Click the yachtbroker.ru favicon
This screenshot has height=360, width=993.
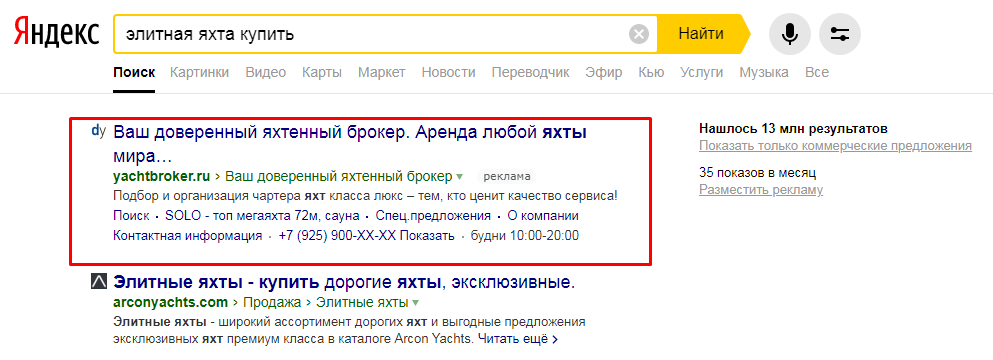click(x=98, y=132)
